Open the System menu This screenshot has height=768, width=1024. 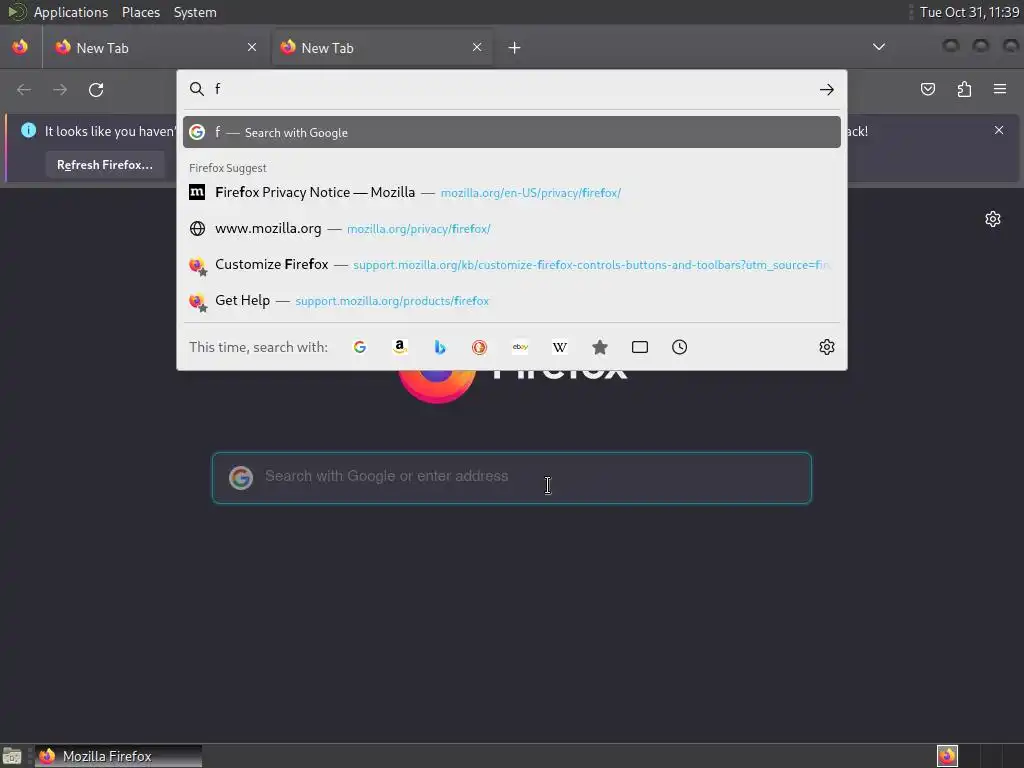(195, 12)
